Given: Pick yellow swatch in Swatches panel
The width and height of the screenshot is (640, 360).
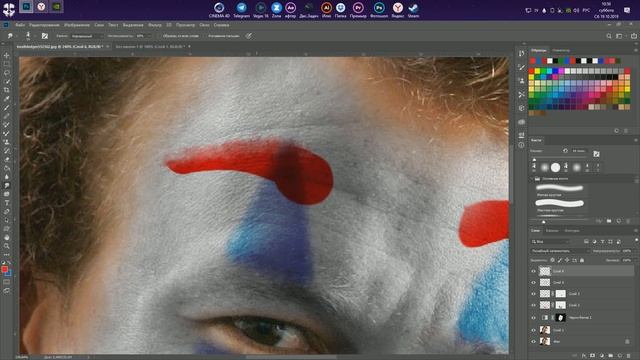Looking at the screenshot, I should (x=537, y=71).
